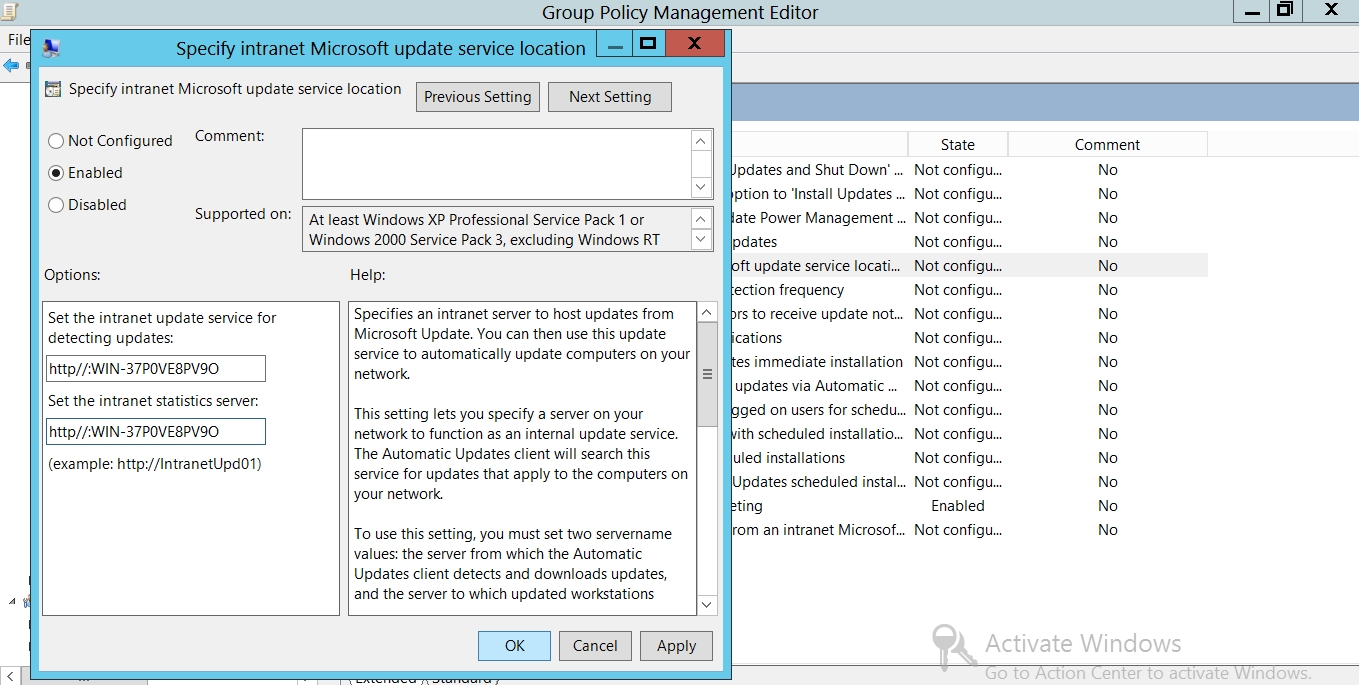1359x685 pixels.
Task: Click the 'Enabled' state cell in policy list
Action: coord(958,506)
